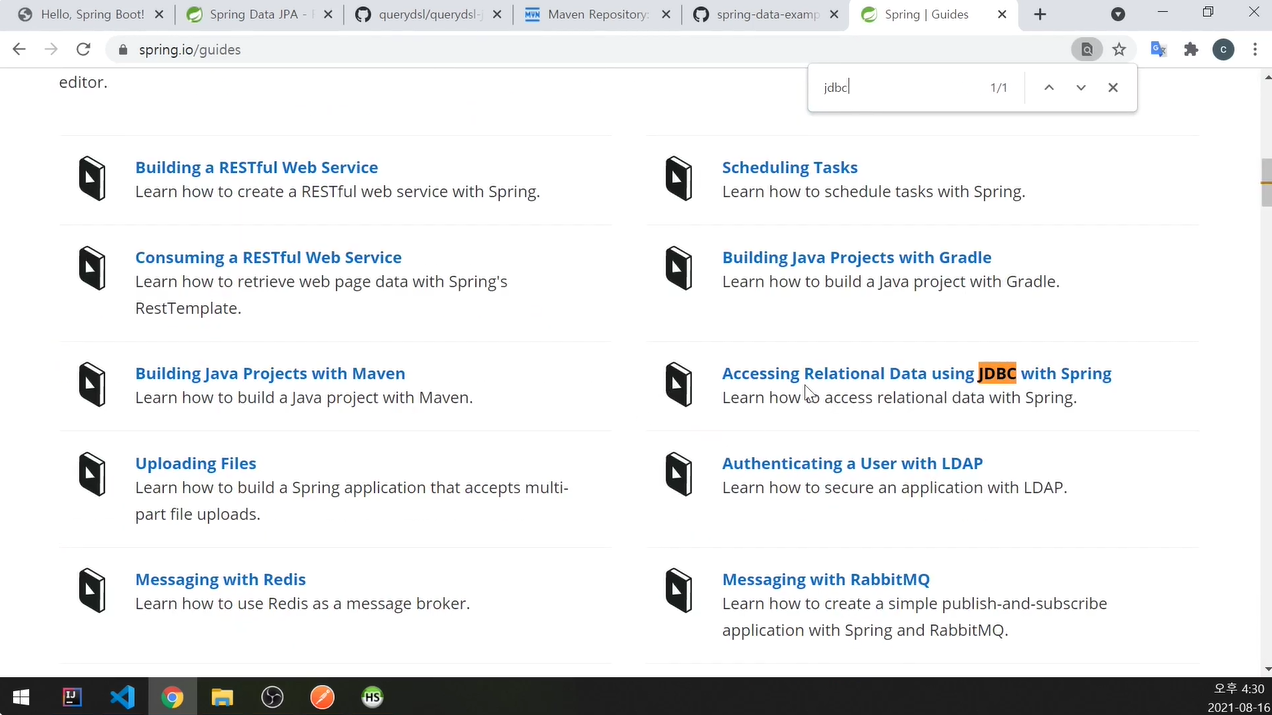Open Visual Studio Code from the taskbar
1272x715 pixels.
[x=122, y=697]
